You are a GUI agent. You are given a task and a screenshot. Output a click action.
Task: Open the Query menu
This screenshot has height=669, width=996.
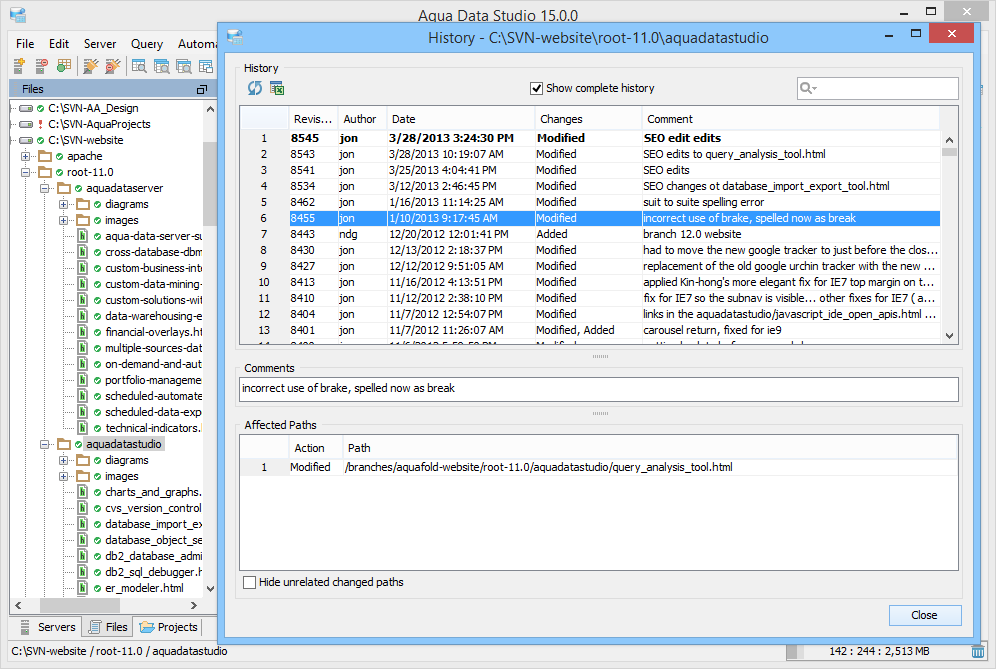pos(147,44)
